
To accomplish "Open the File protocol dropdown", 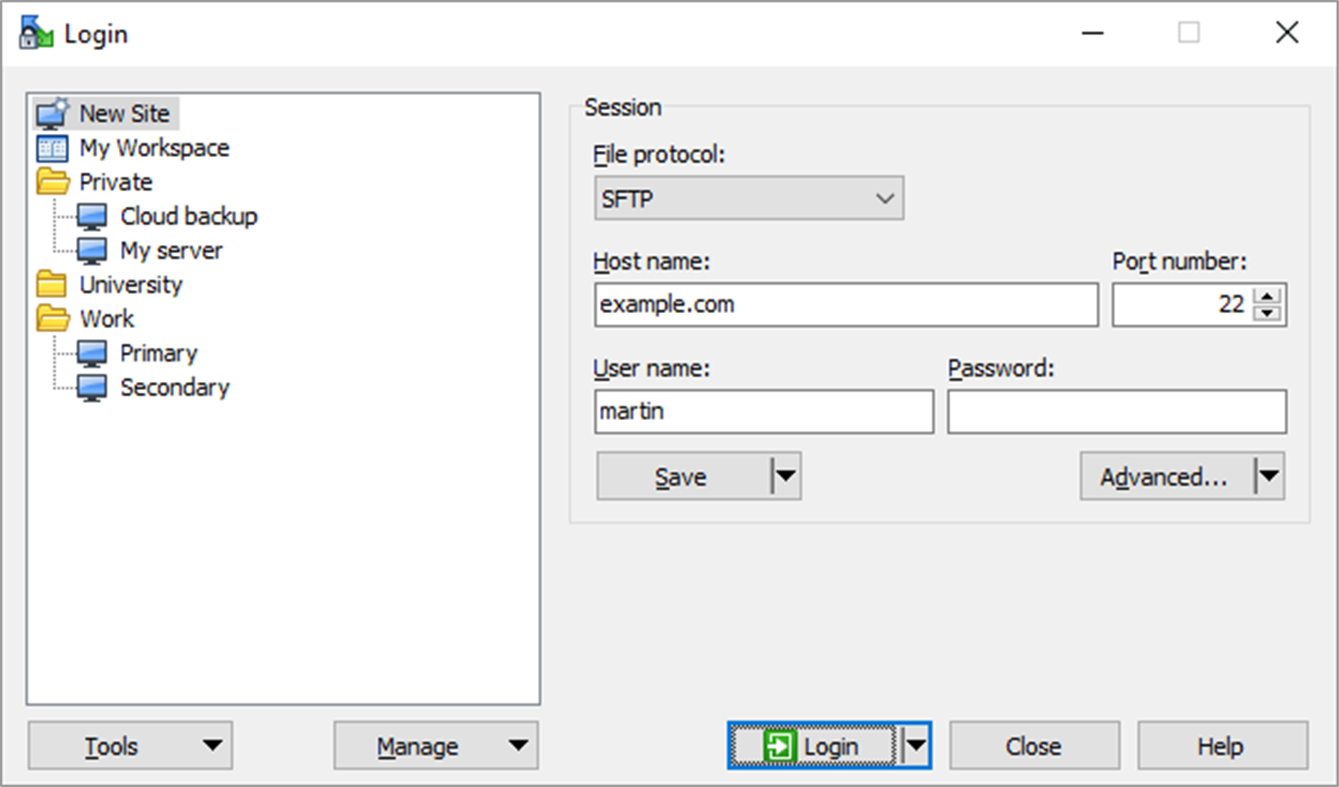I will coord(884,198).
